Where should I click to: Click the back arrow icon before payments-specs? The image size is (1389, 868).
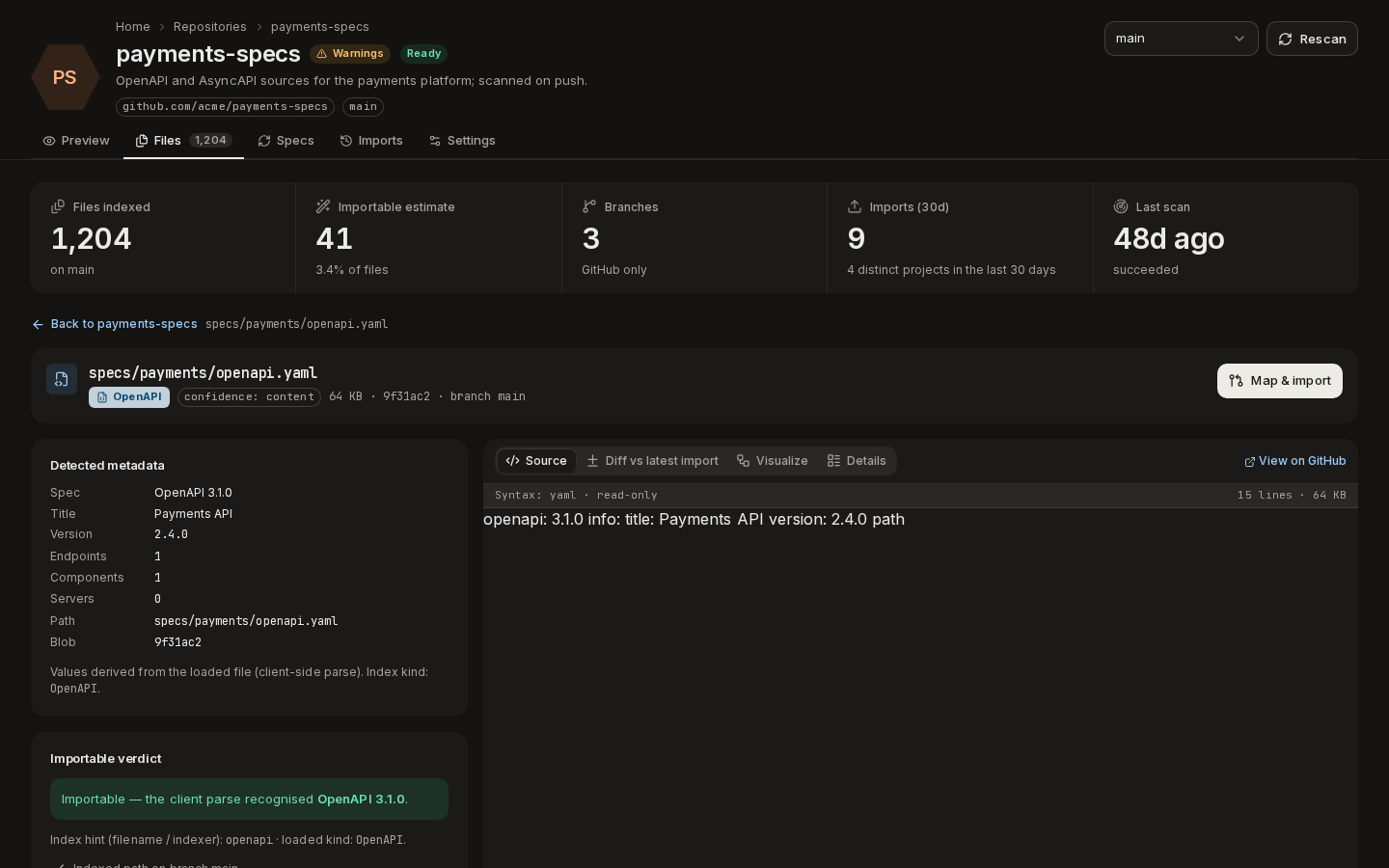[38, 324]
